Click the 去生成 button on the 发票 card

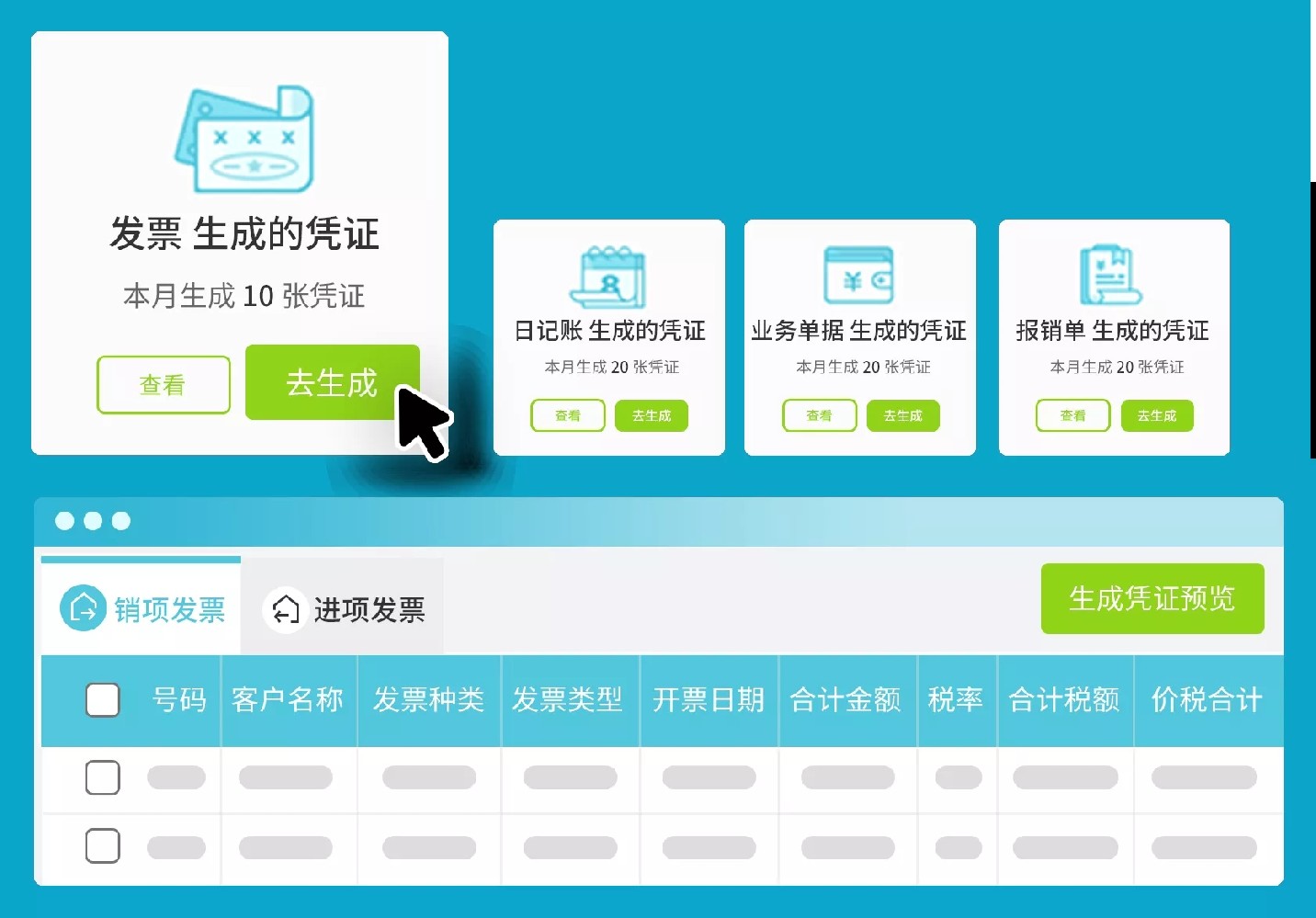tap(333, 383)
